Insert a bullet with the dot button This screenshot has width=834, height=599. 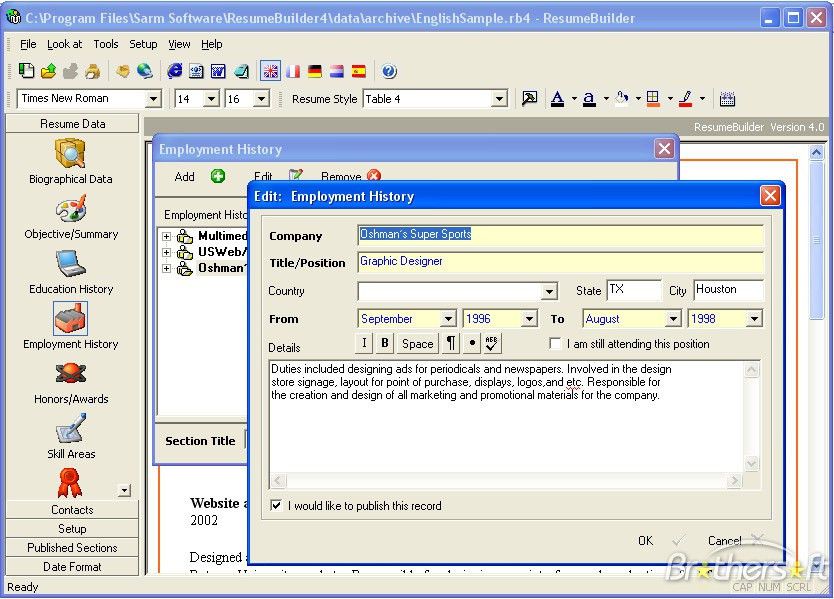(472, 343)
